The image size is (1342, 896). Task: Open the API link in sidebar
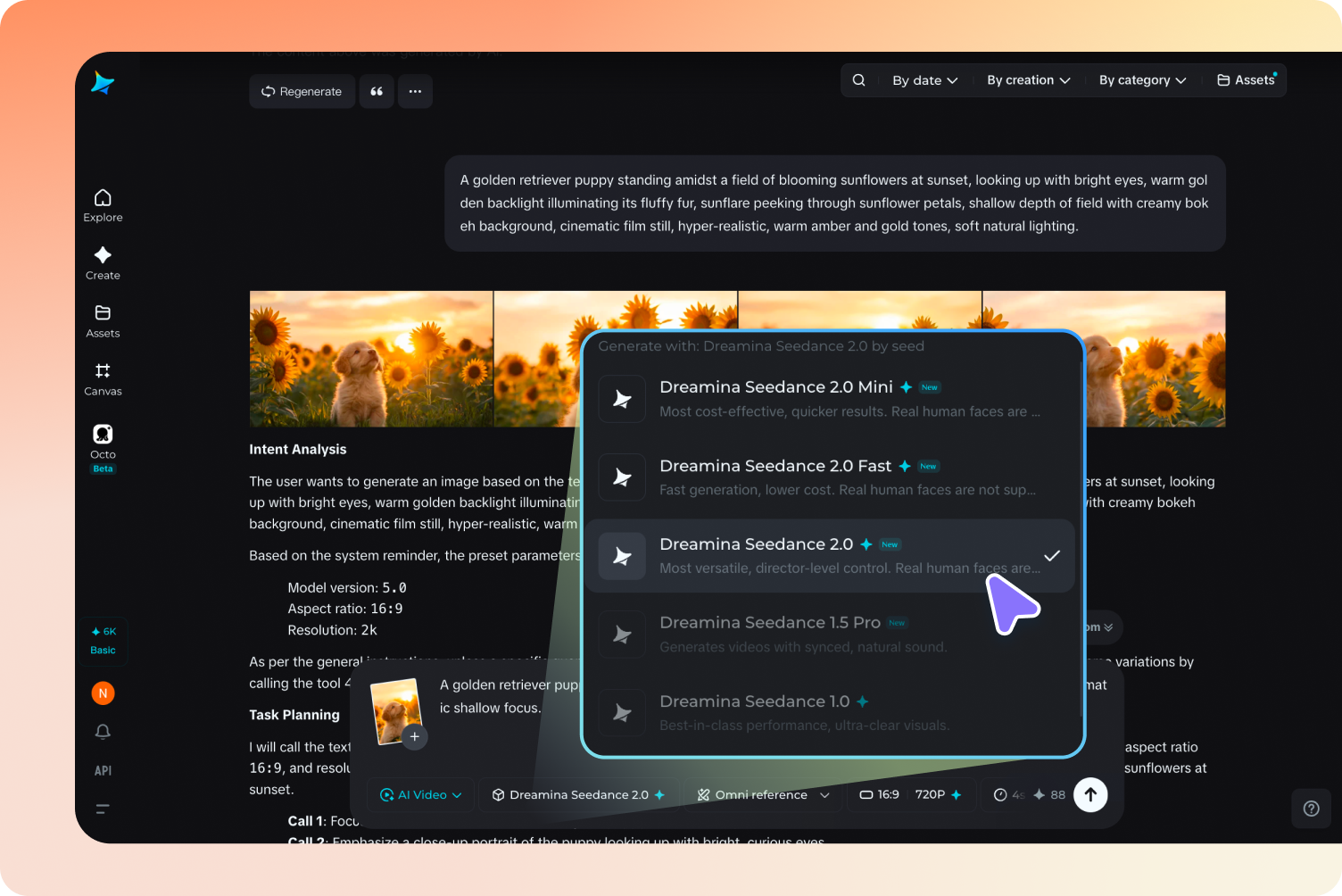coord(103,770)
